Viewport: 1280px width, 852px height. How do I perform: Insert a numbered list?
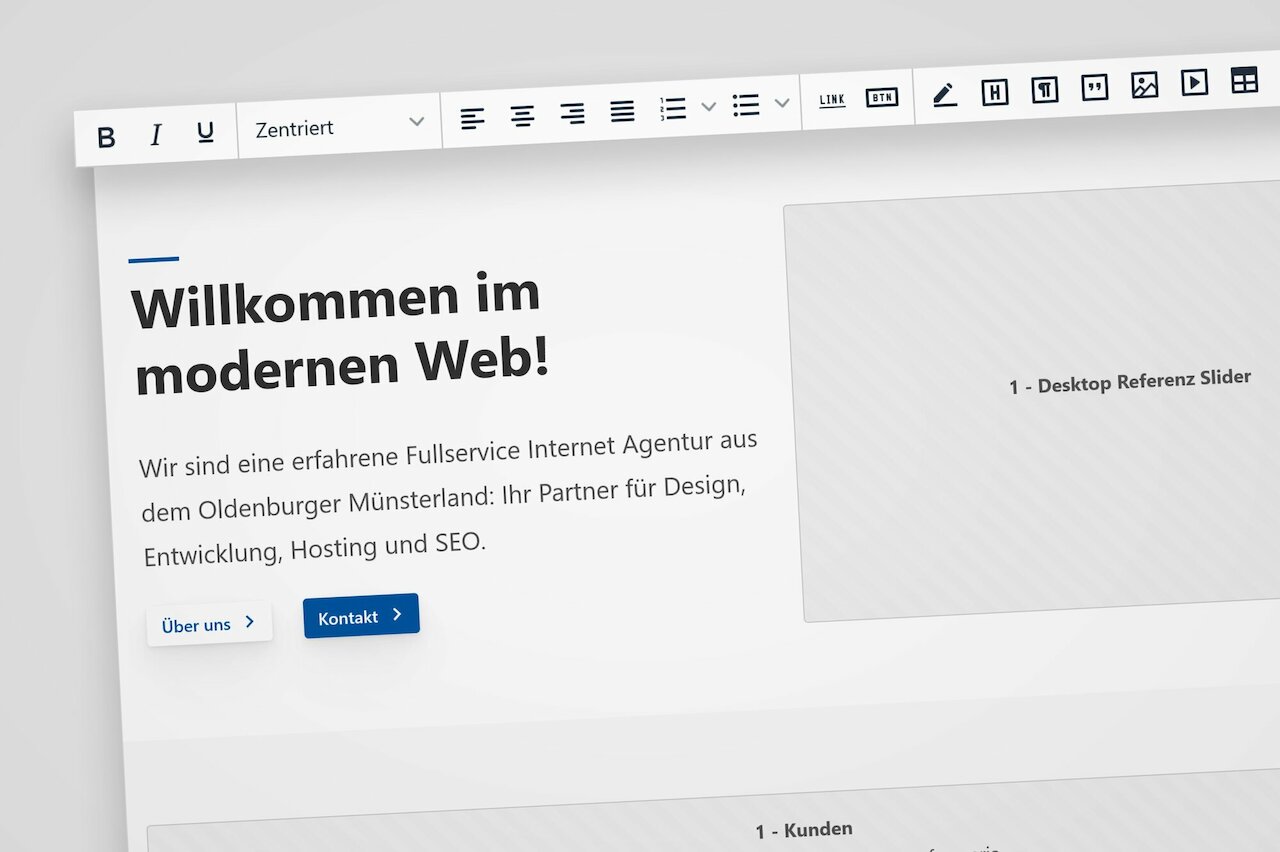tap(673, 108)
